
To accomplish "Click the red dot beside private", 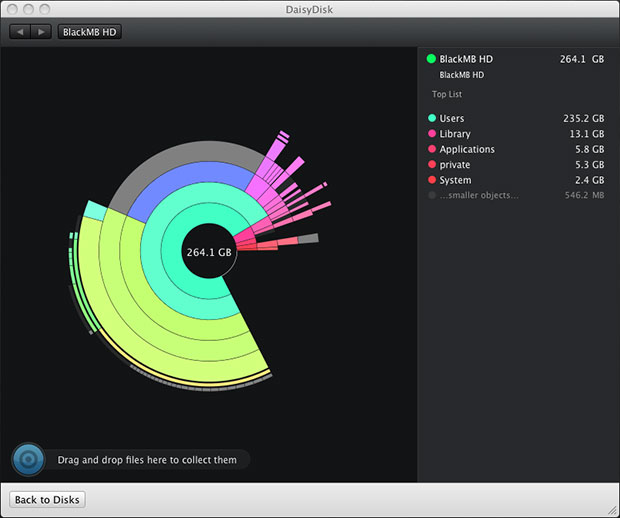I will tap(432, 164).
